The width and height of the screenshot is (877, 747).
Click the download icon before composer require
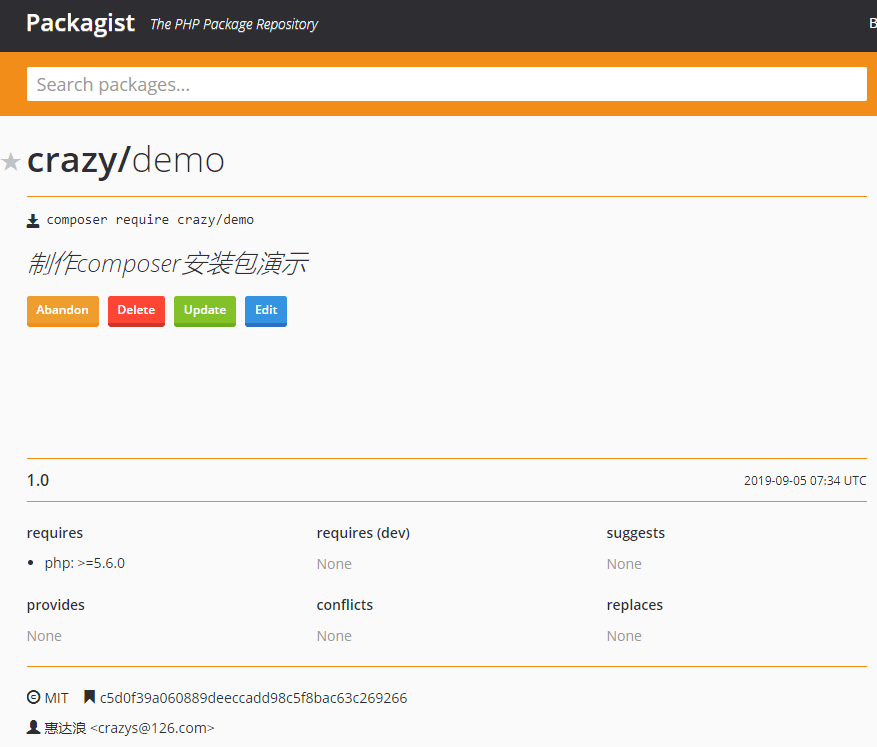click(33, 221)
